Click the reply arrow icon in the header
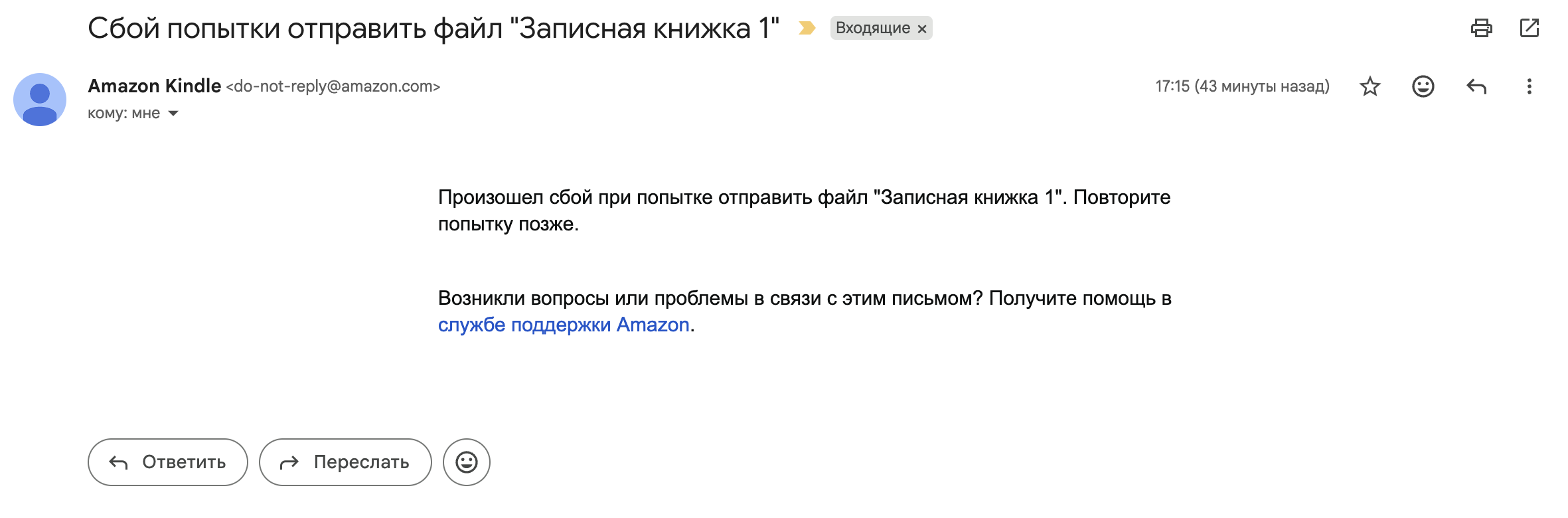The image size is (1568, 518). (1476, 86)
